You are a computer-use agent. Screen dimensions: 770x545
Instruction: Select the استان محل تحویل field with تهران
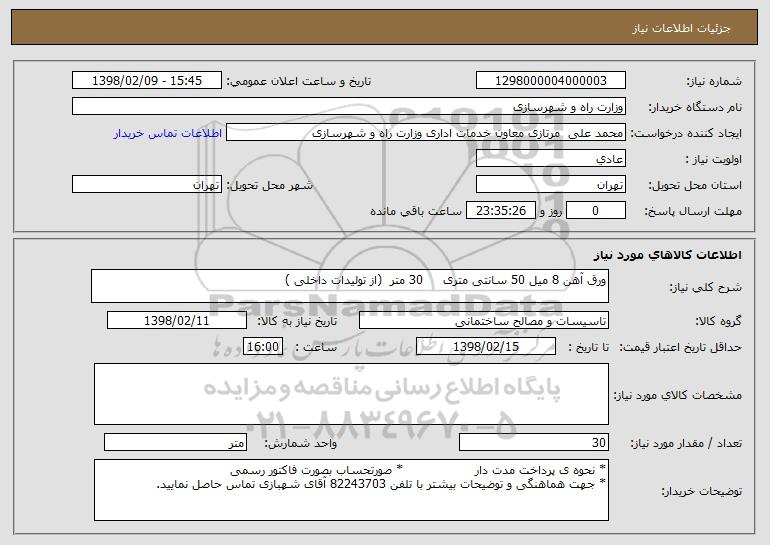tap(550, 185)
